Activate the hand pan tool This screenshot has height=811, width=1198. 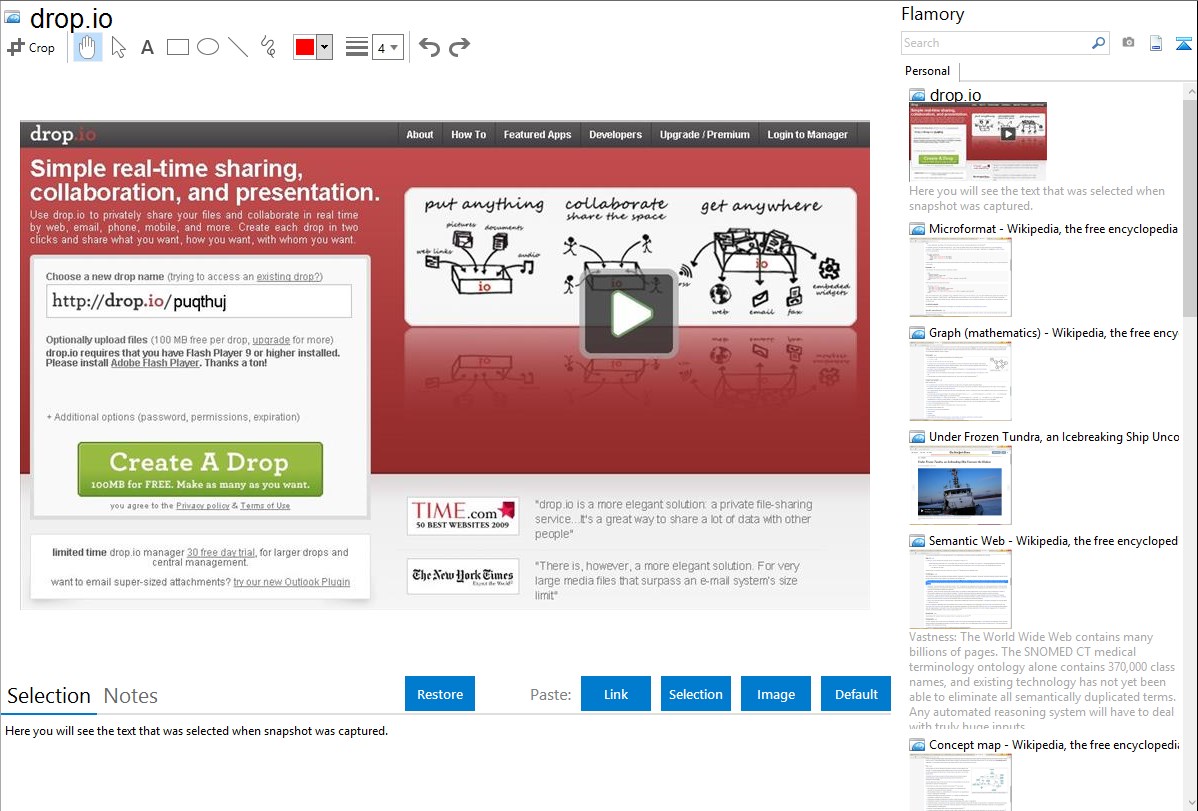[87, 47]
